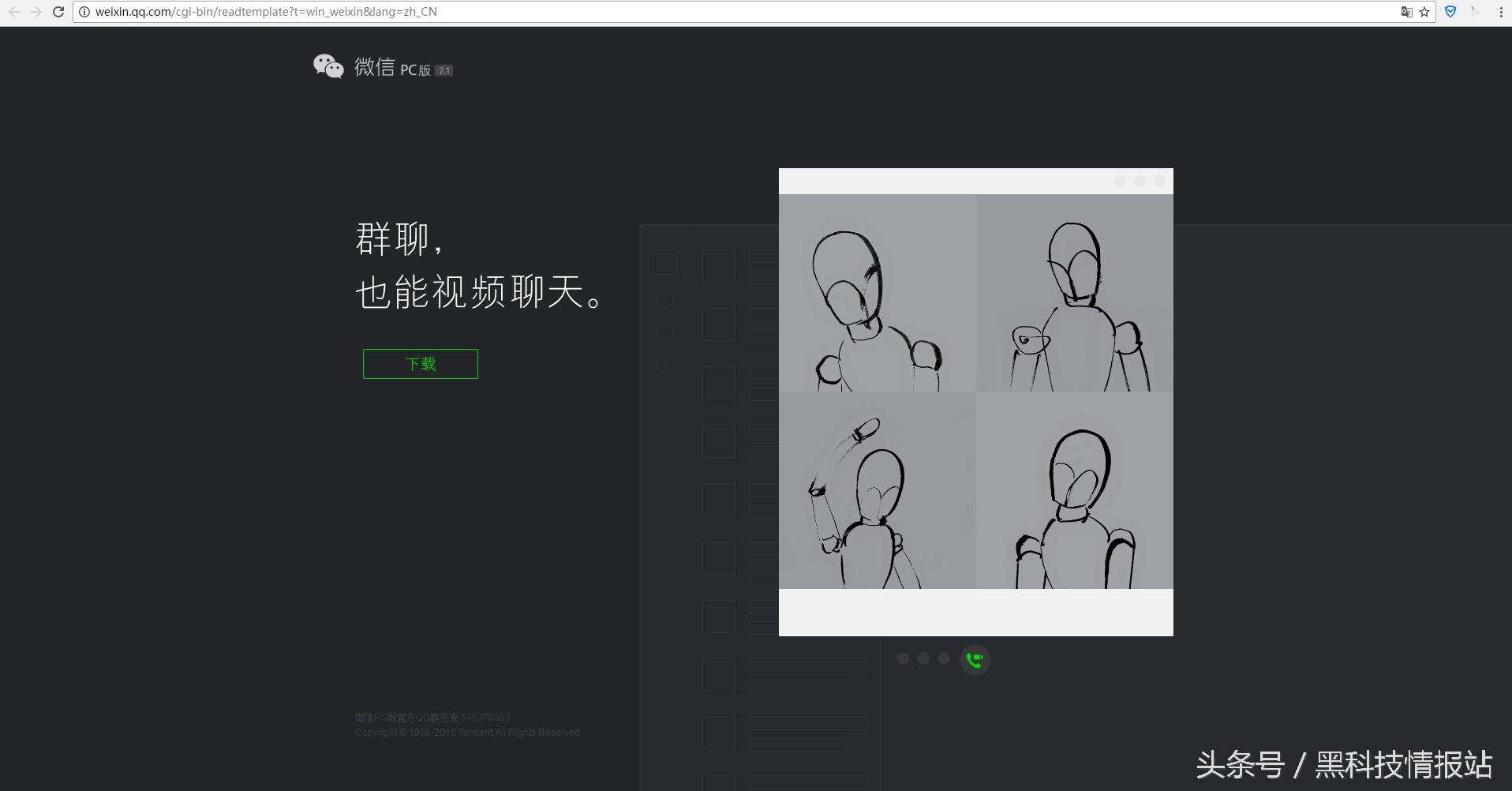The image size is (1512, 791).
Task: Click the browser forward arrow
Action: click(x=35, y=12)
